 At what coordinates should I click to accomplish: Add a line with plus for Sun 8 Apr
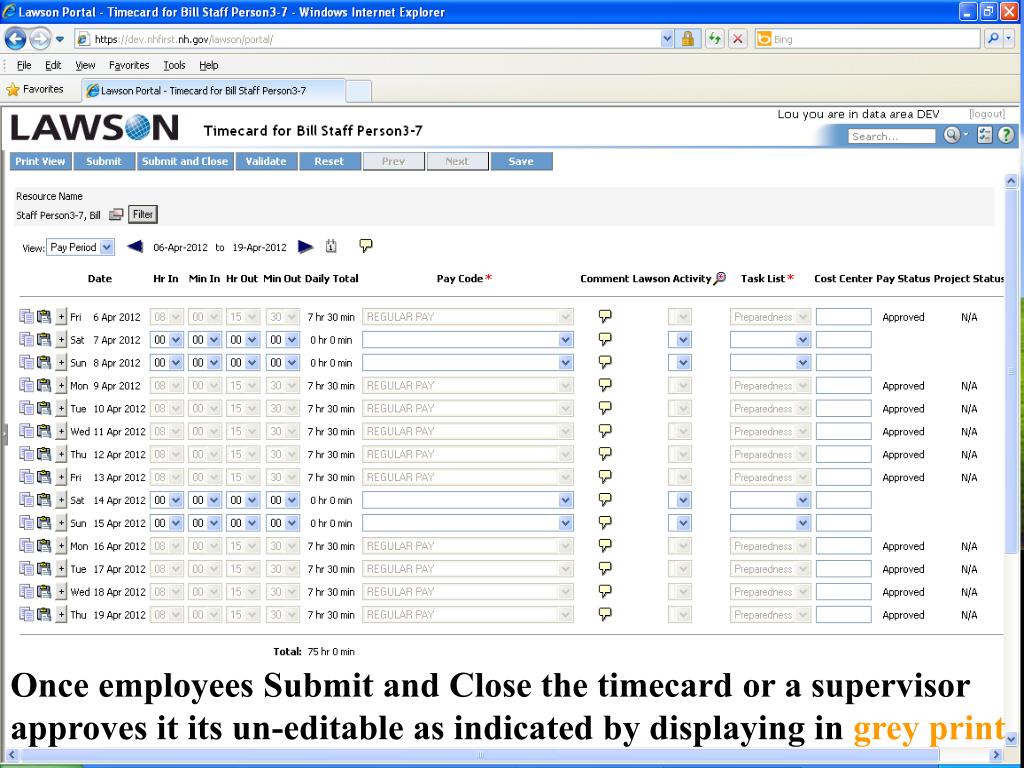(x=61, y=362)
